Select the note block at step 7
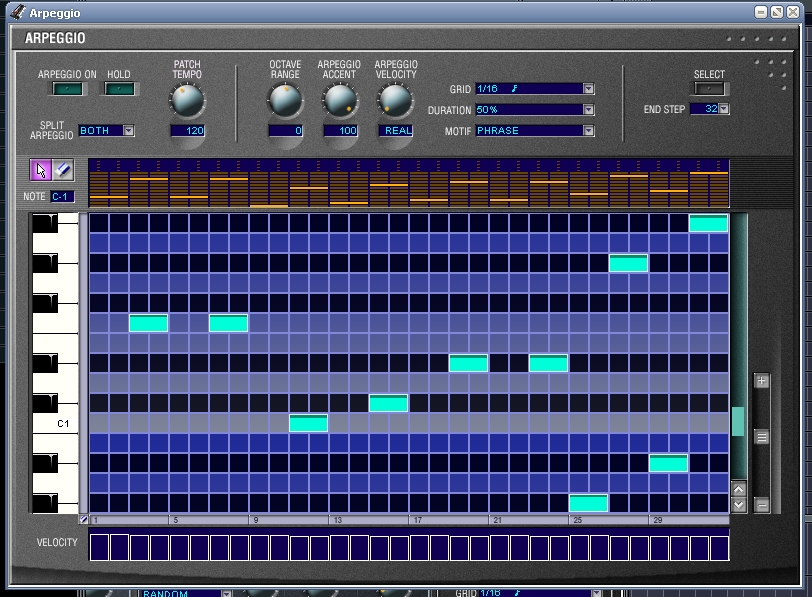 [228, 323]
